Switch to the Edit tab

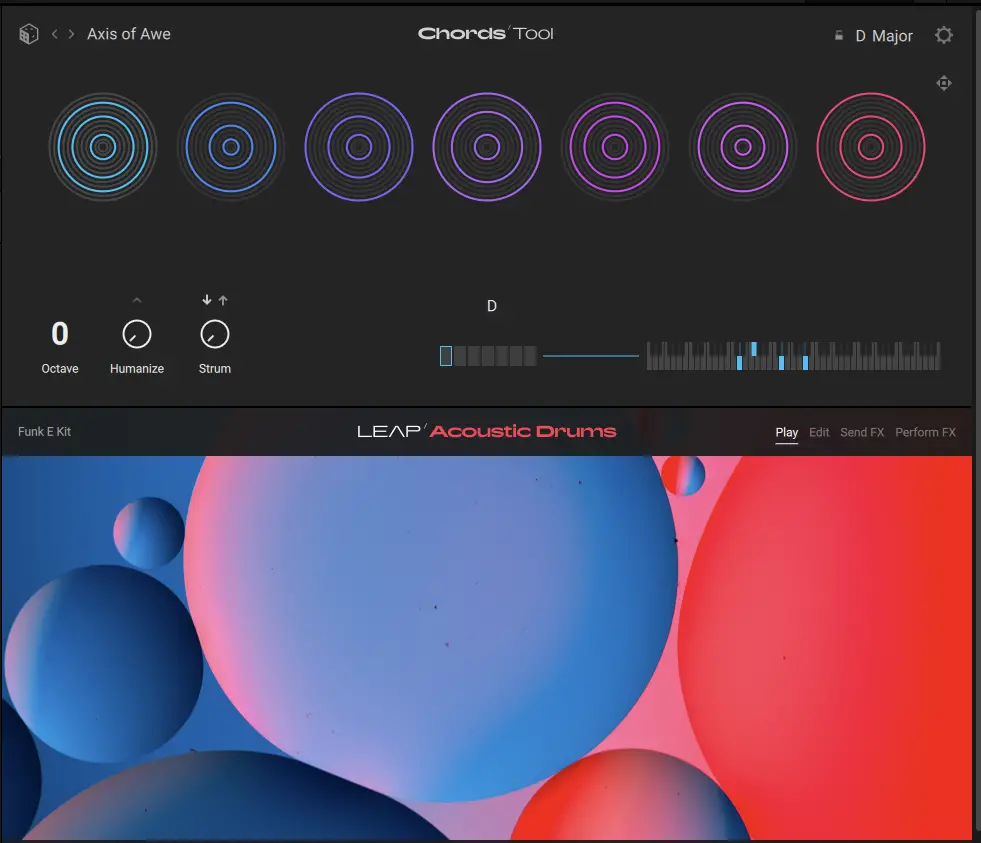(819, 432)
